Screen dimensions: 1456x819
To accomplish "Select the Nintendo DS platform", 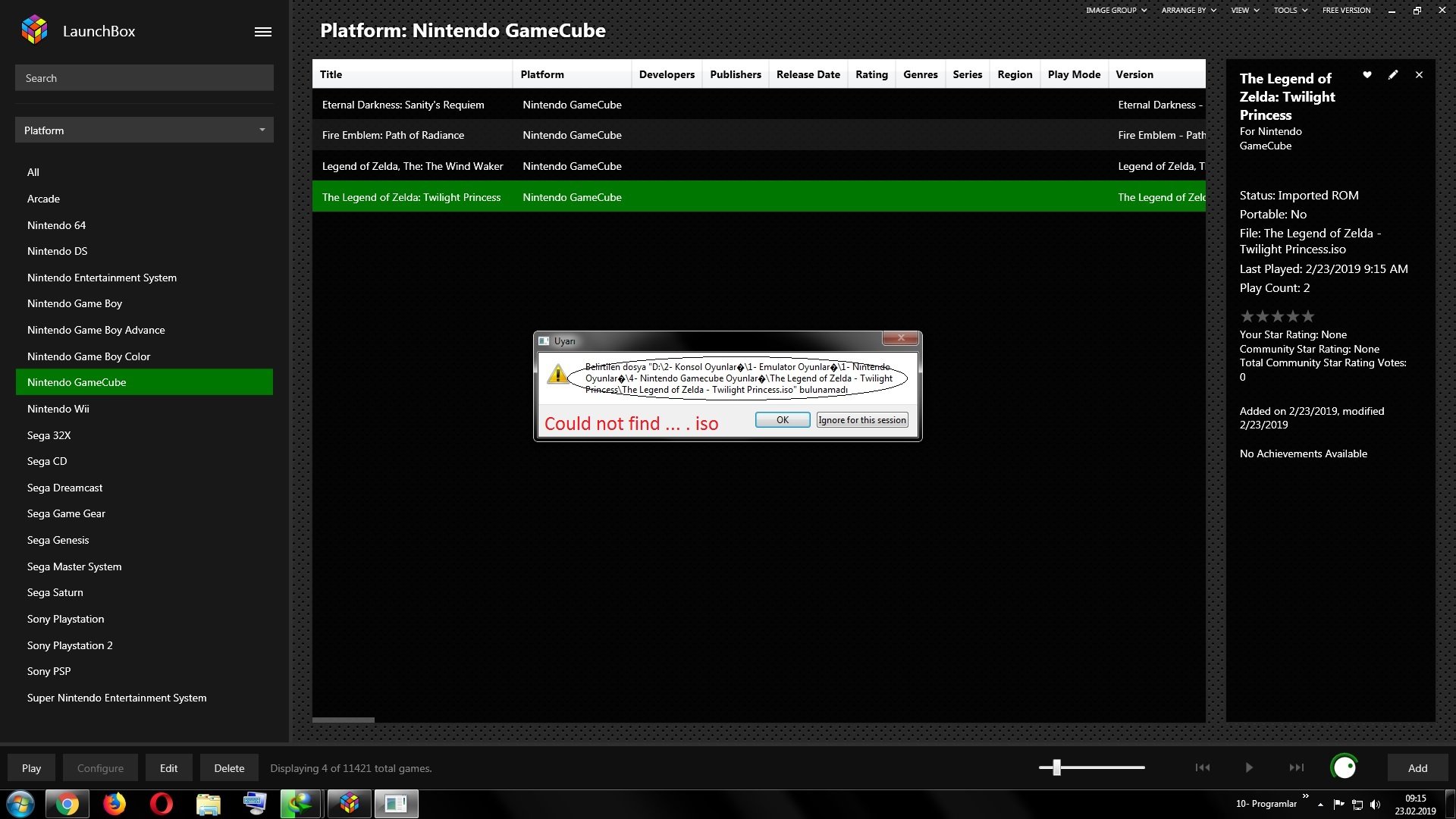I will 144,251.
